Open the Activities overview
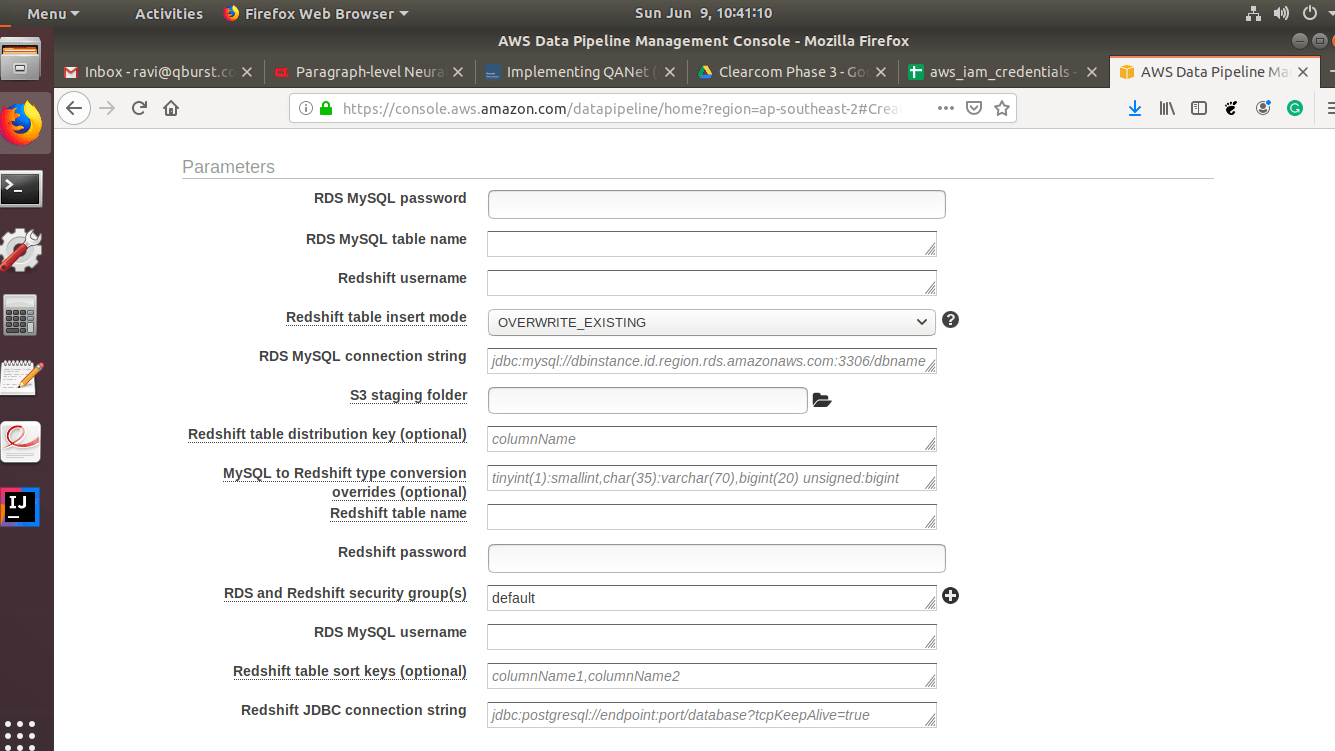The width and height of the screenshot is (1335, 751). tap(169, 14)
